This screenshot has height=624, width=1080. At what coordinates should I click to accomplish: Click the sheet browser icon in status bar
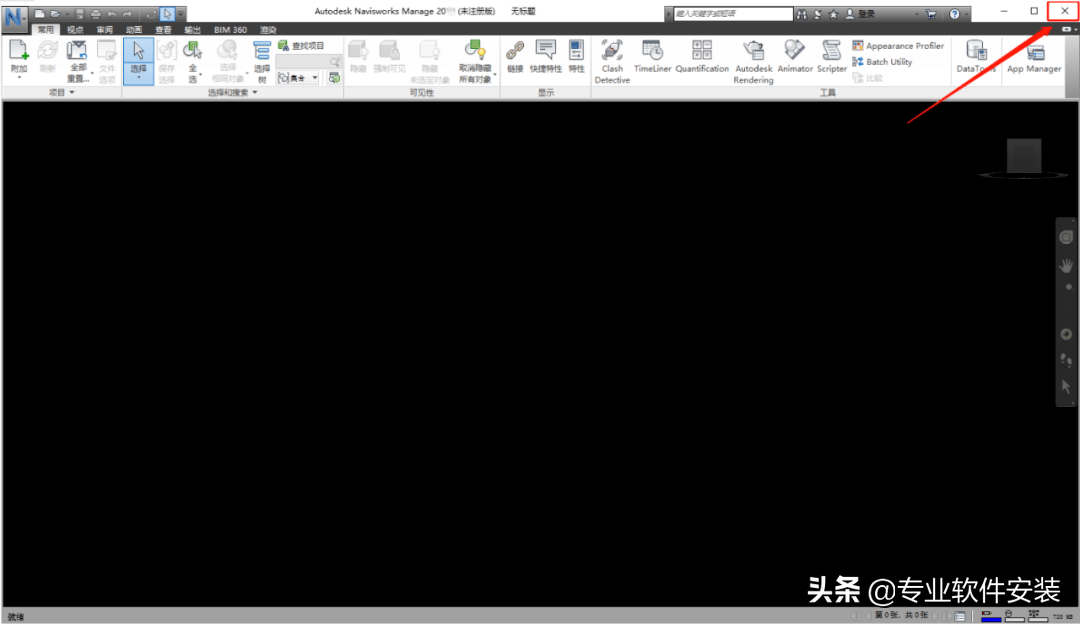[959, 616]
